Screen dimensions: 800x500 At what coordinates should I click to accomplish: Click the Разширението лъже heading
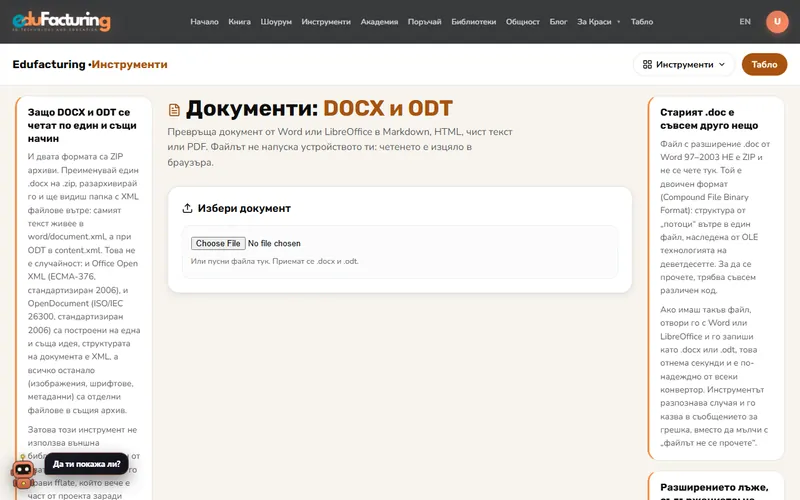(714, 490)
